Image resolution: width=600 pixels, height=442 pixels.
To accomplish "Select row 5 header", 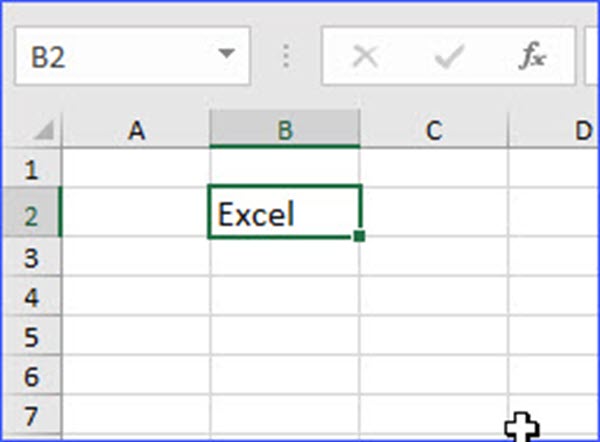I will pos(31,336).
